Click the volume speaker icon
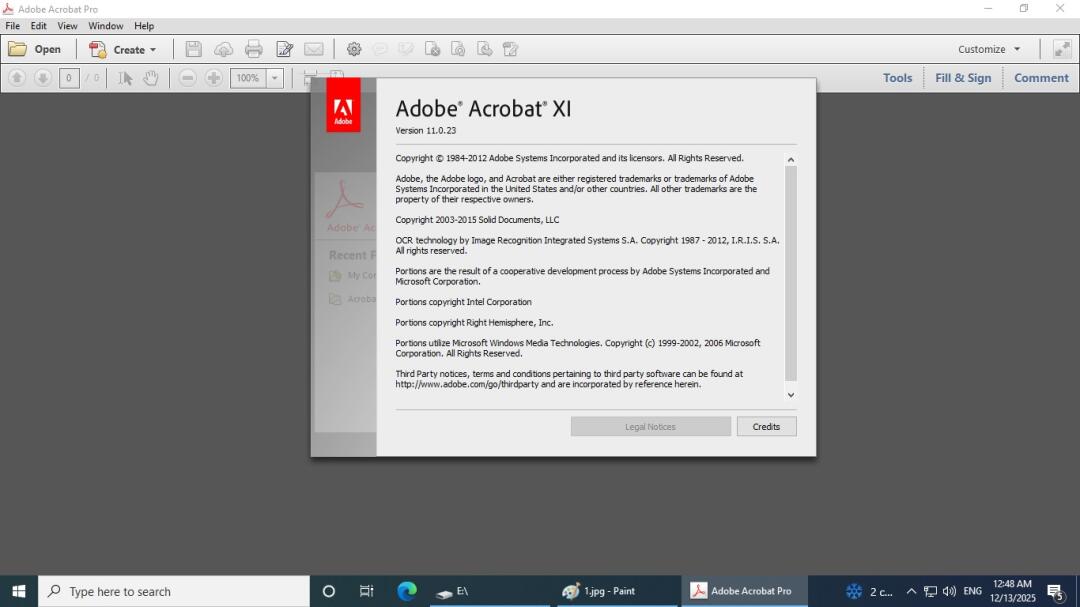The height and width of the screenshot is (607, 1080). click(x=950, y=591)
